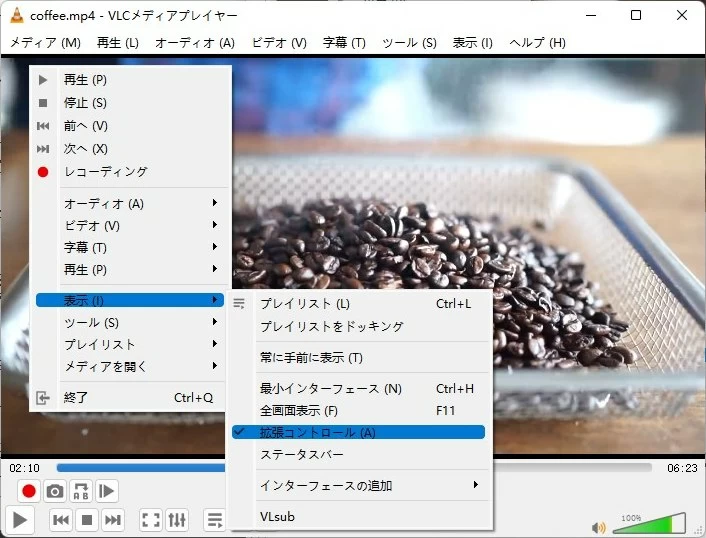Click elapsed time 02:10 label
Screen dimensions: 706x538
click(24, 468)
